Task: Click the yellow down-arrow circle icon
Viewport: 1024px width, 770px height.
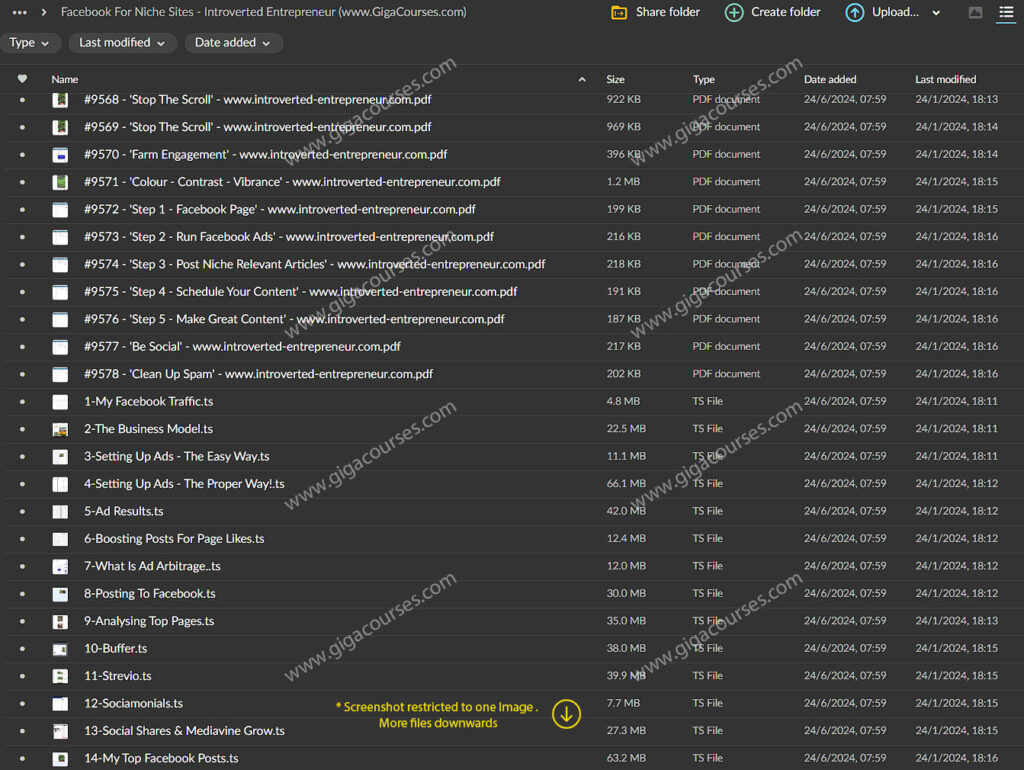Action: 566,714
